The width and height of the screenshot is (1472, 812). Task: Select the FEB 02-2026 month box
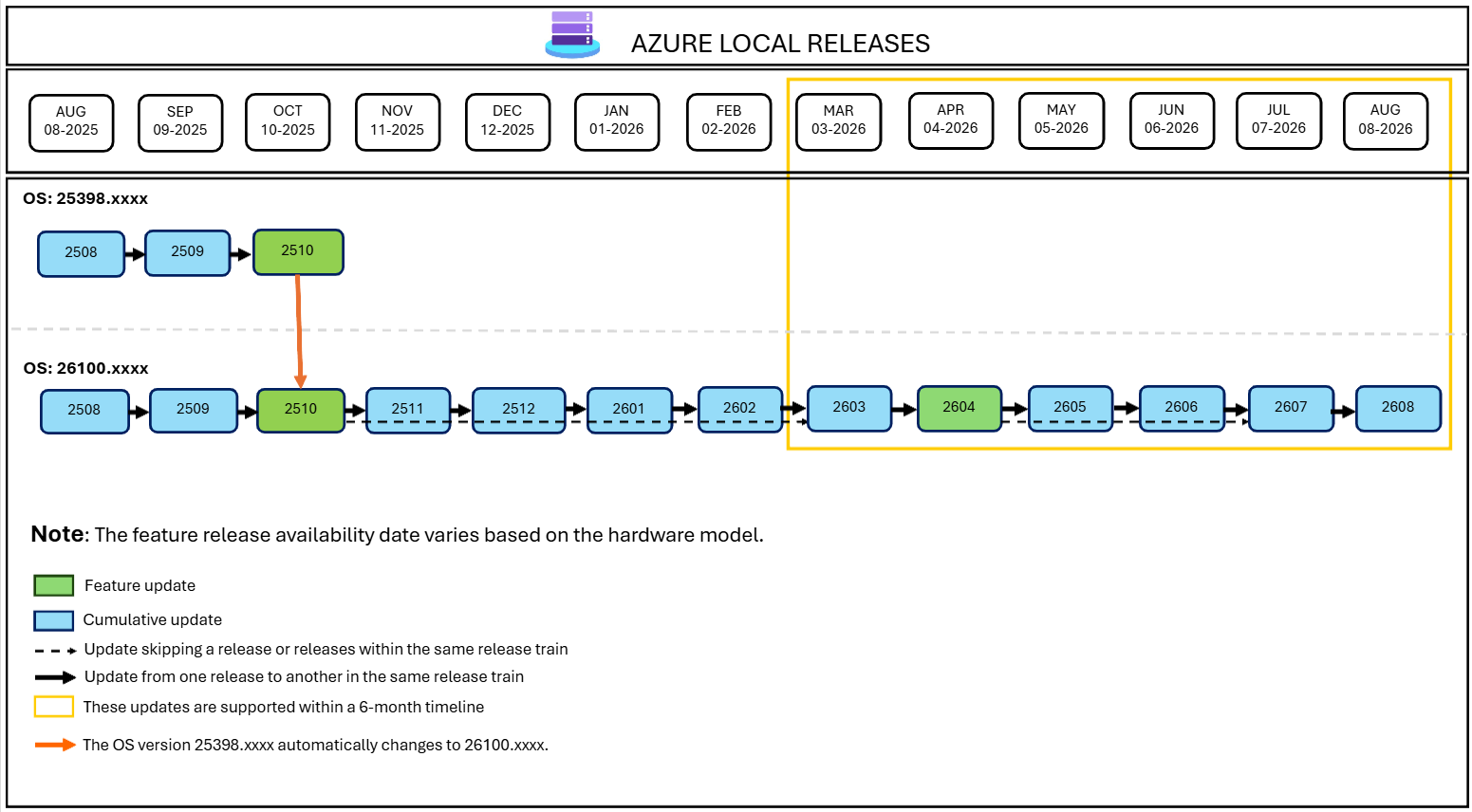click(x=729, y=121)
